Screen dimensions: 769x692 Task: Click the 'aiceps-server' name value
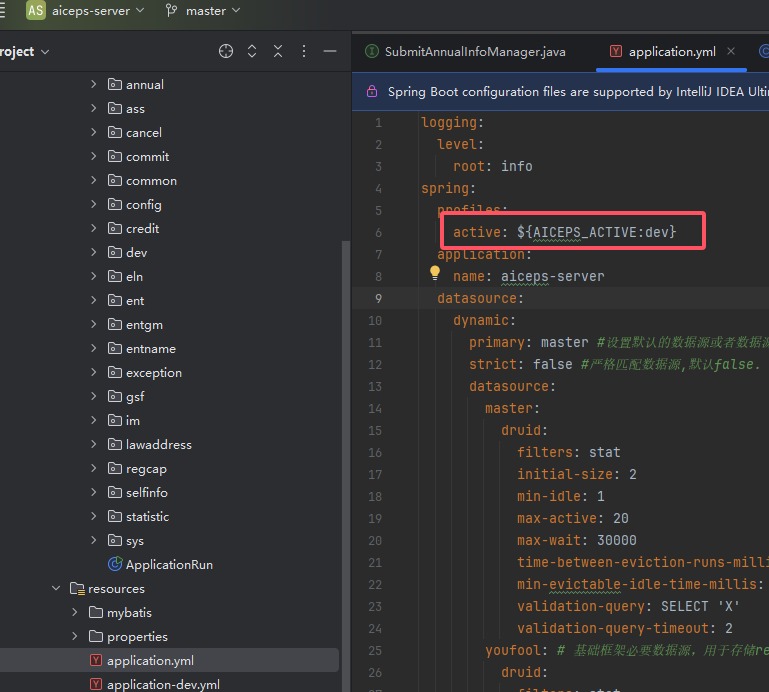pyautogui.click(x=552, y=277)
